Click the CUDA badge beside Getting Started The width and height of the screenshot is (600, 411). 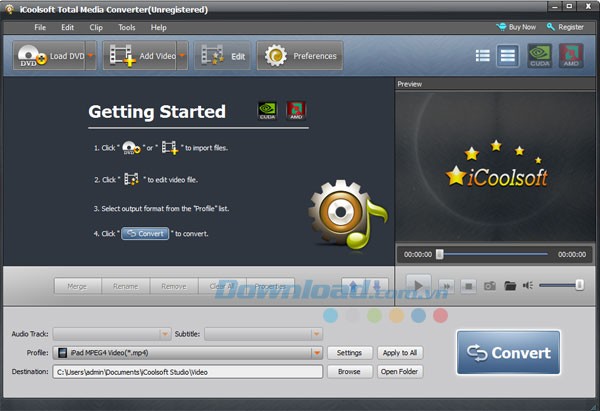[x=267, y=111]
